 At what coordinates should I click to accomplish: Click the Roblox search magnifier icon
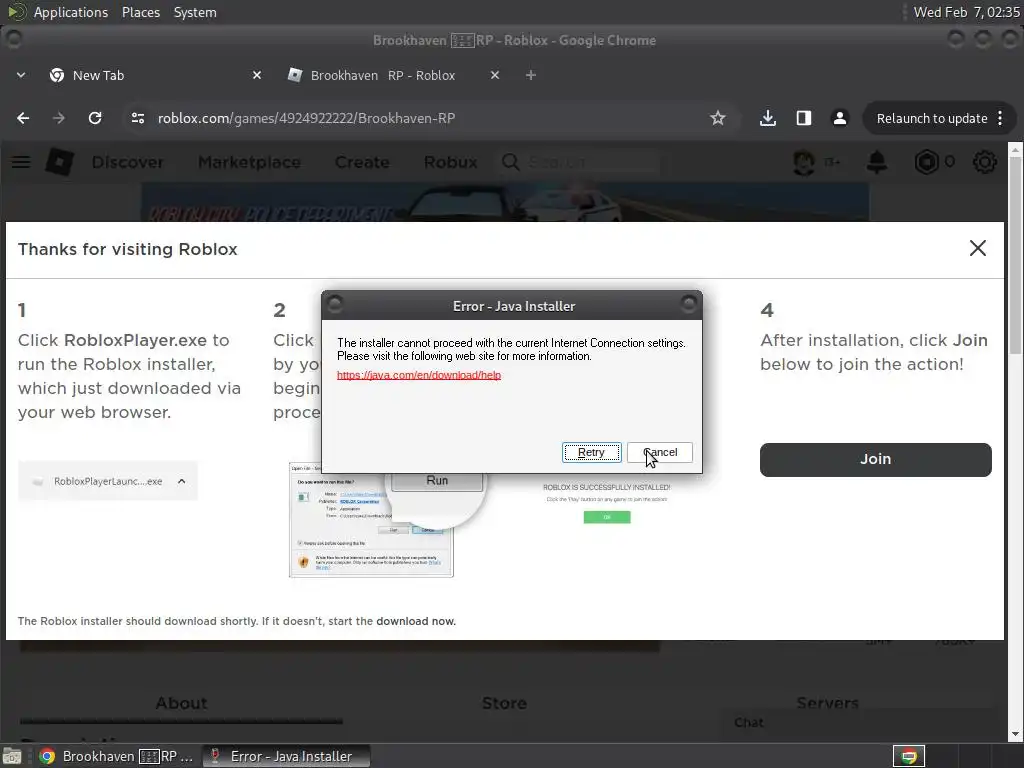coord(511,162)
